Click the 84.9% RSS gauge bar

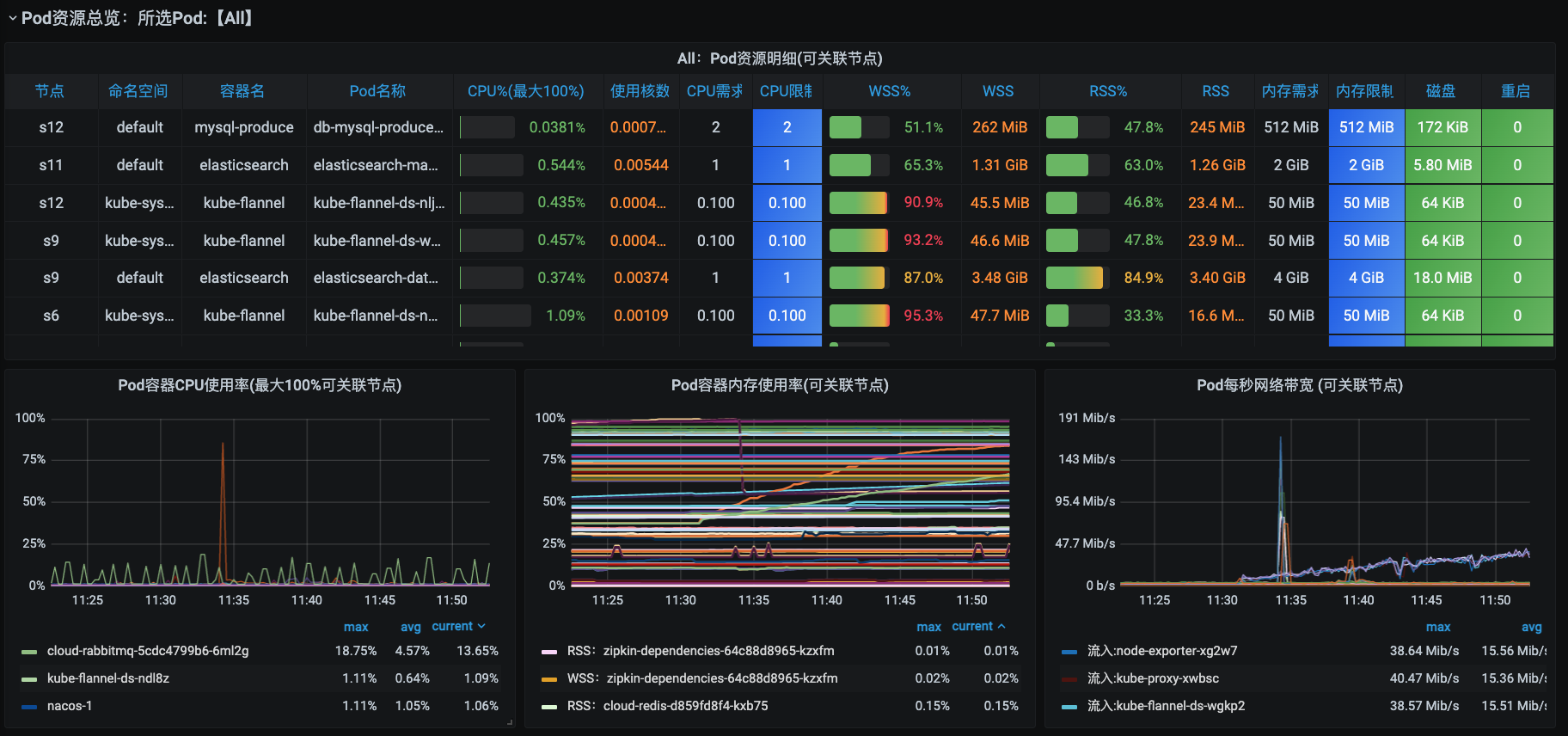click(x=1077, y=278)
